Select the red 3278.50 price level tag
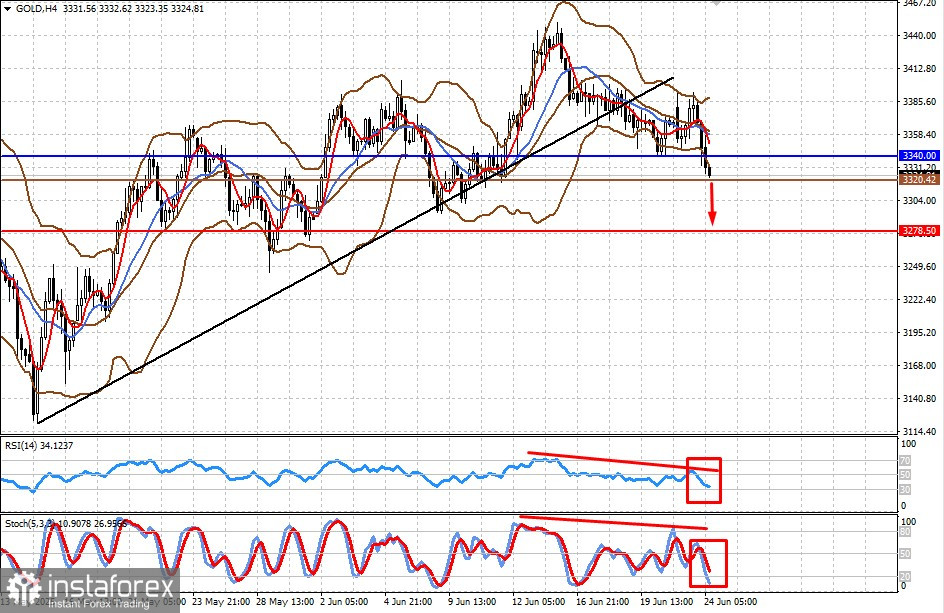This screenshot has height=613, width=944. click(x=919, y=231)
